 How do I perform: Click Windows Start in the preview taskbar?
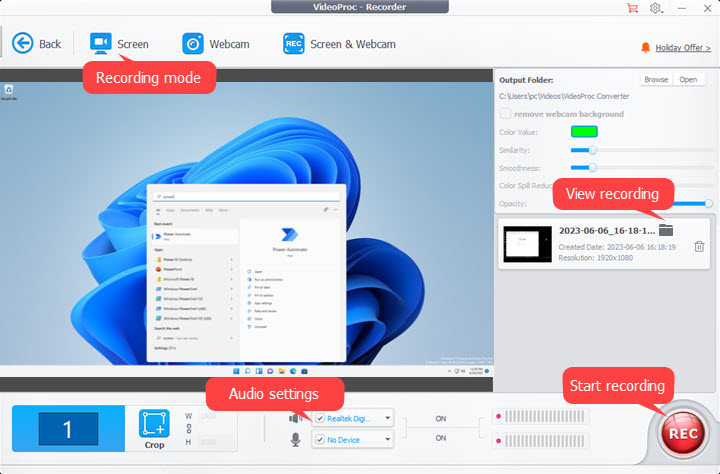pos(236,371)
